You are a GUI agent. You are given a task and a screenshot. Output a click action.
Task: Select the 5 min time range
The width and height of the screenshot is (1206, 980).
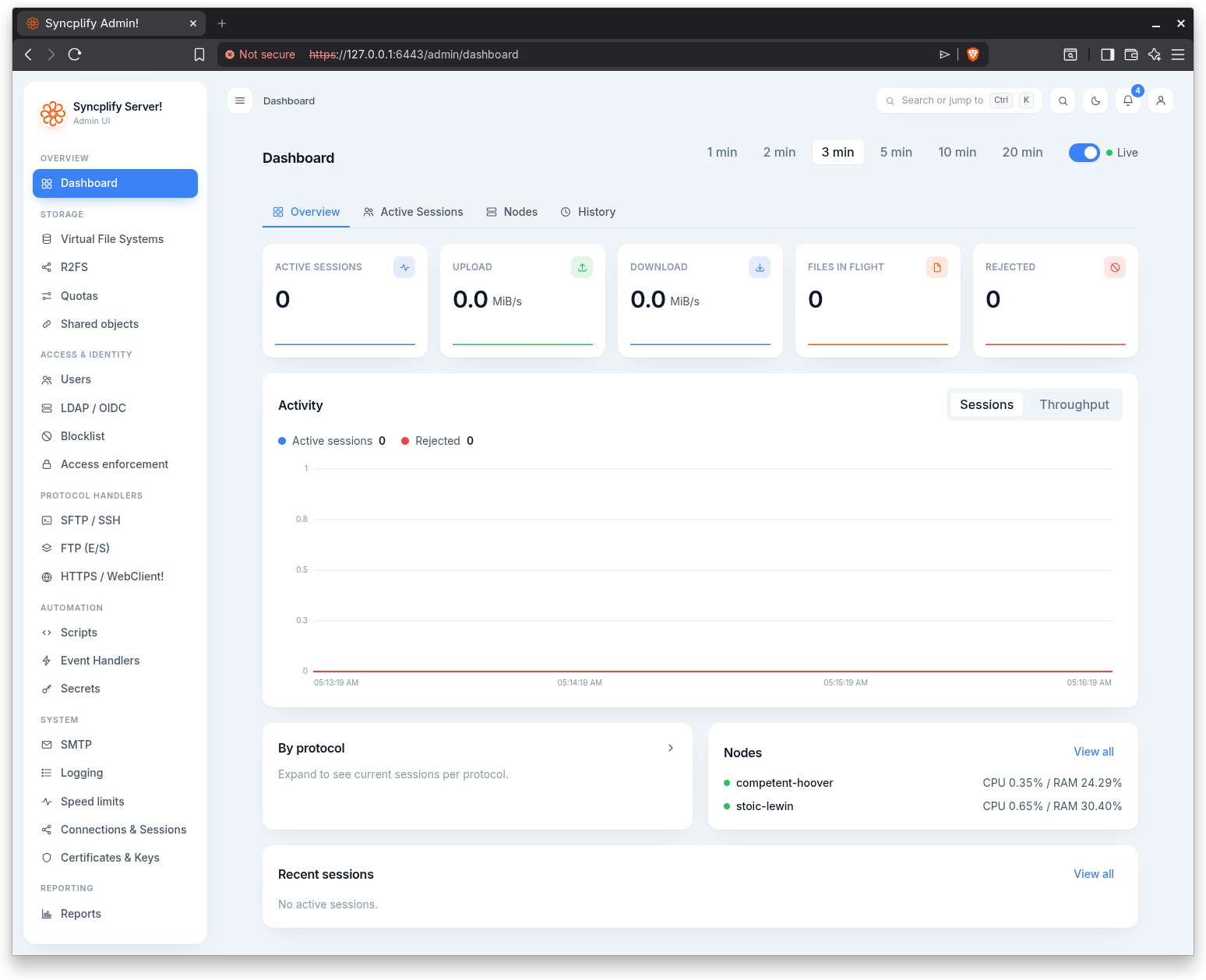tap(896, 153)
